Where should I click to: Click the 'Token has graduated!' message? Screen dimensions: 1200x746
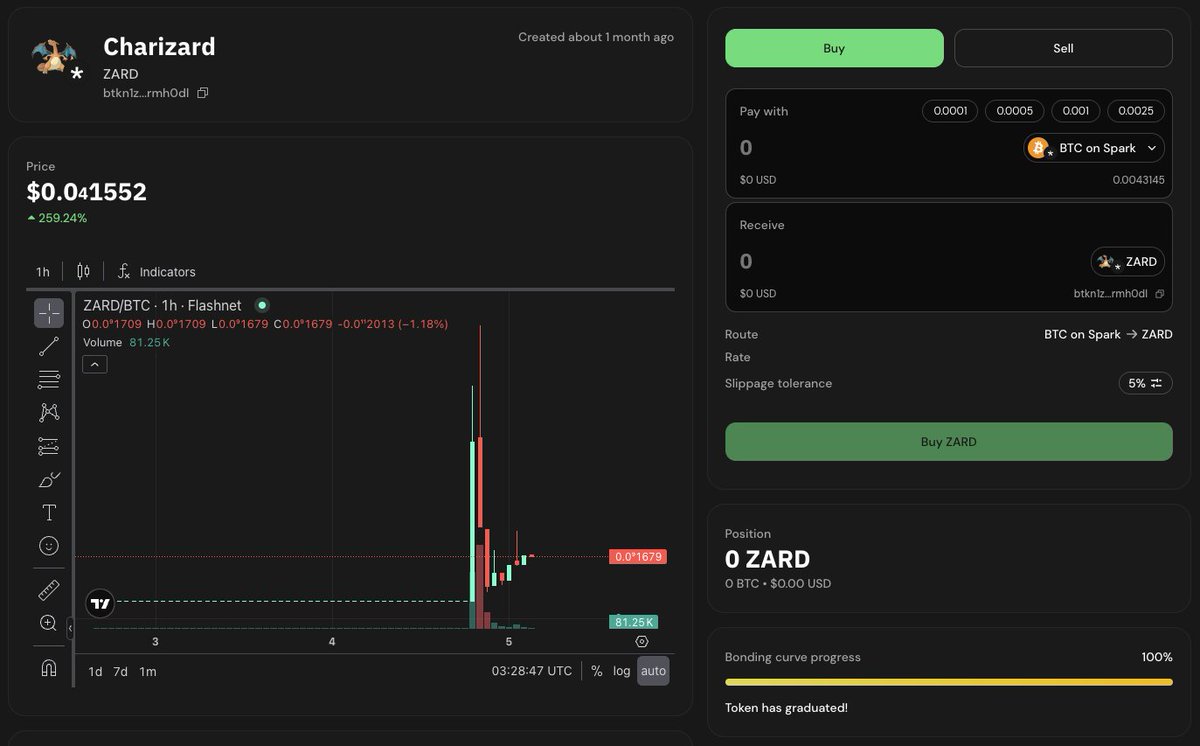click(786, 708)
